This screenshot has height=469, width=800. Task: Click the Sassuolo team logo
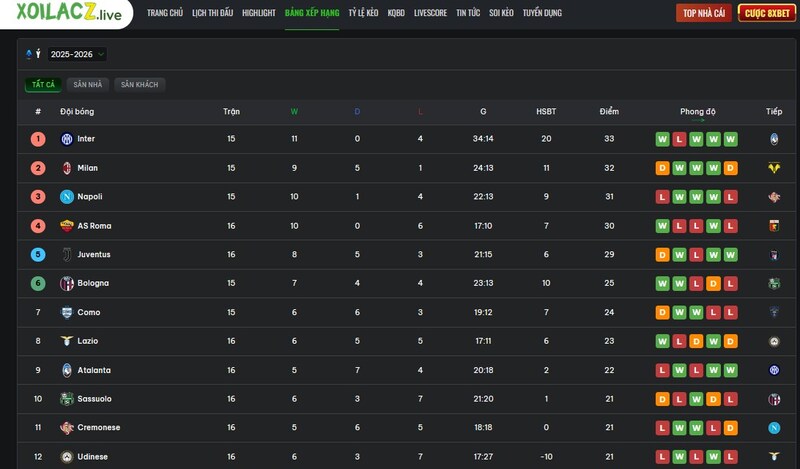pos(67,399)
